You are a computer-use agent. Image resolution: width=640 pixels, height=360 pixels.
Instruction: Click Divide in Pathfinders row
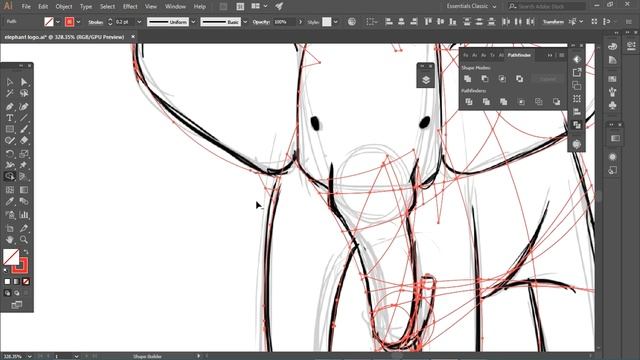[x=469, y=102]
